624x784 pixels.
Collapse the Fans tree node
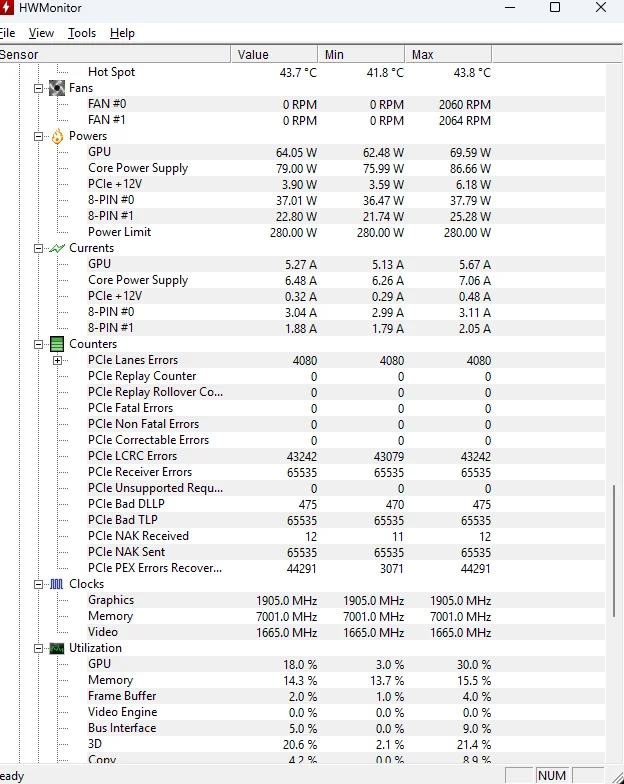pos(39,88)
